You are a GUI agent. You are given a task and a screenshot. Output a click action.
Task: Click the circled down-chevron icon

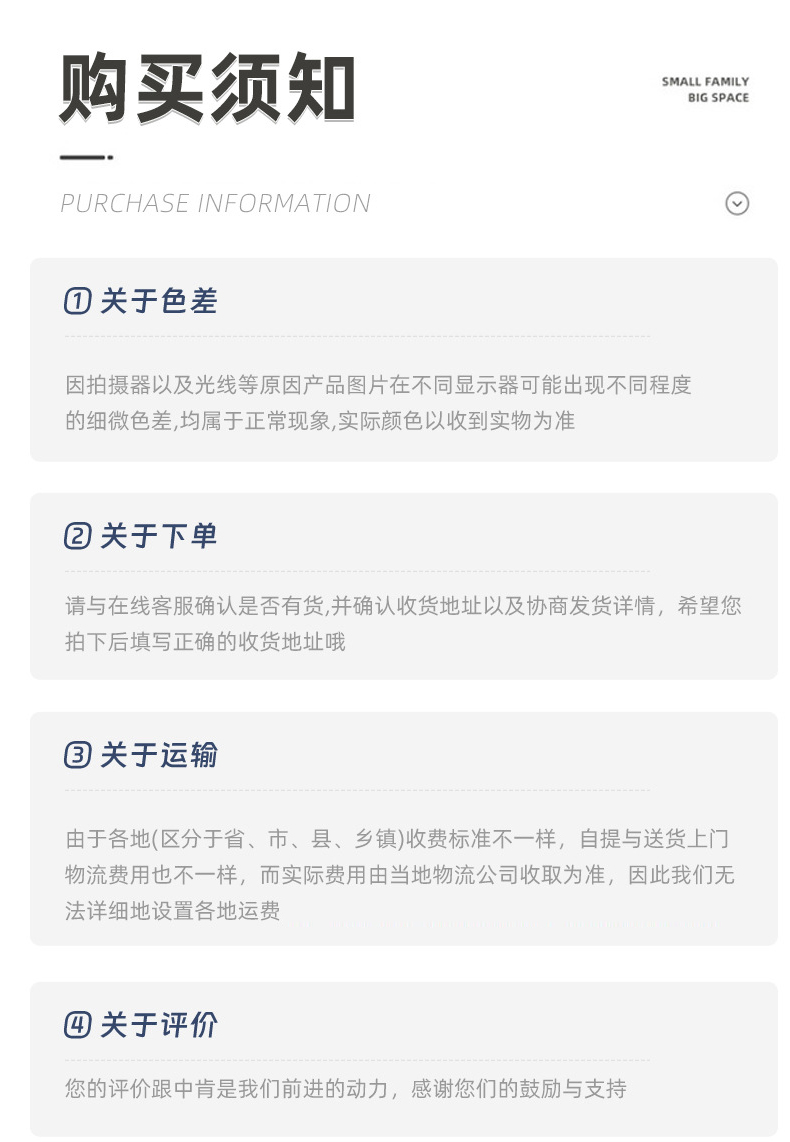click(737, 203)
